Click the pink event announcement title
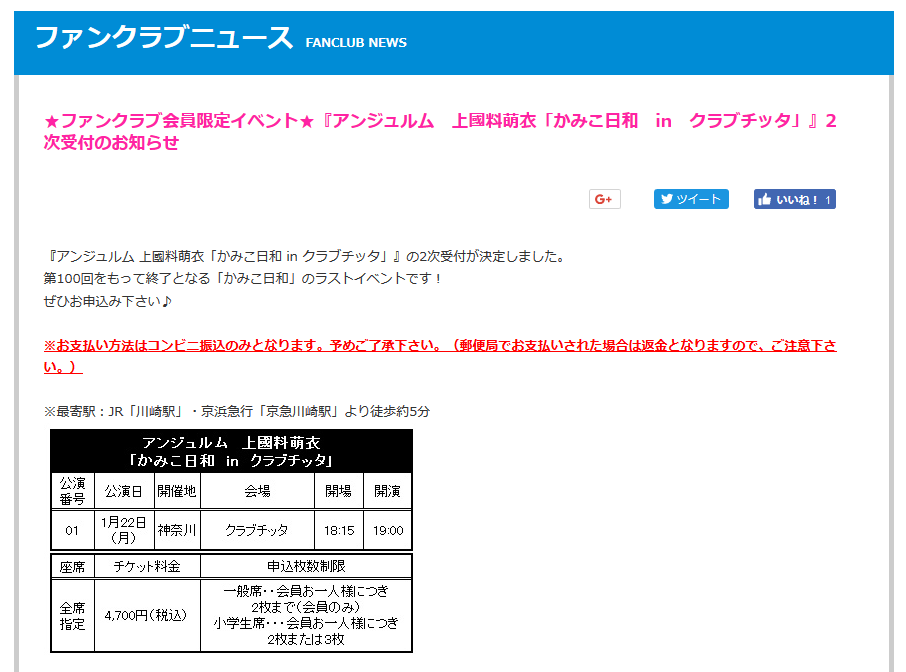The width and height of the screenshot is (906, 672). coord(440,132)
